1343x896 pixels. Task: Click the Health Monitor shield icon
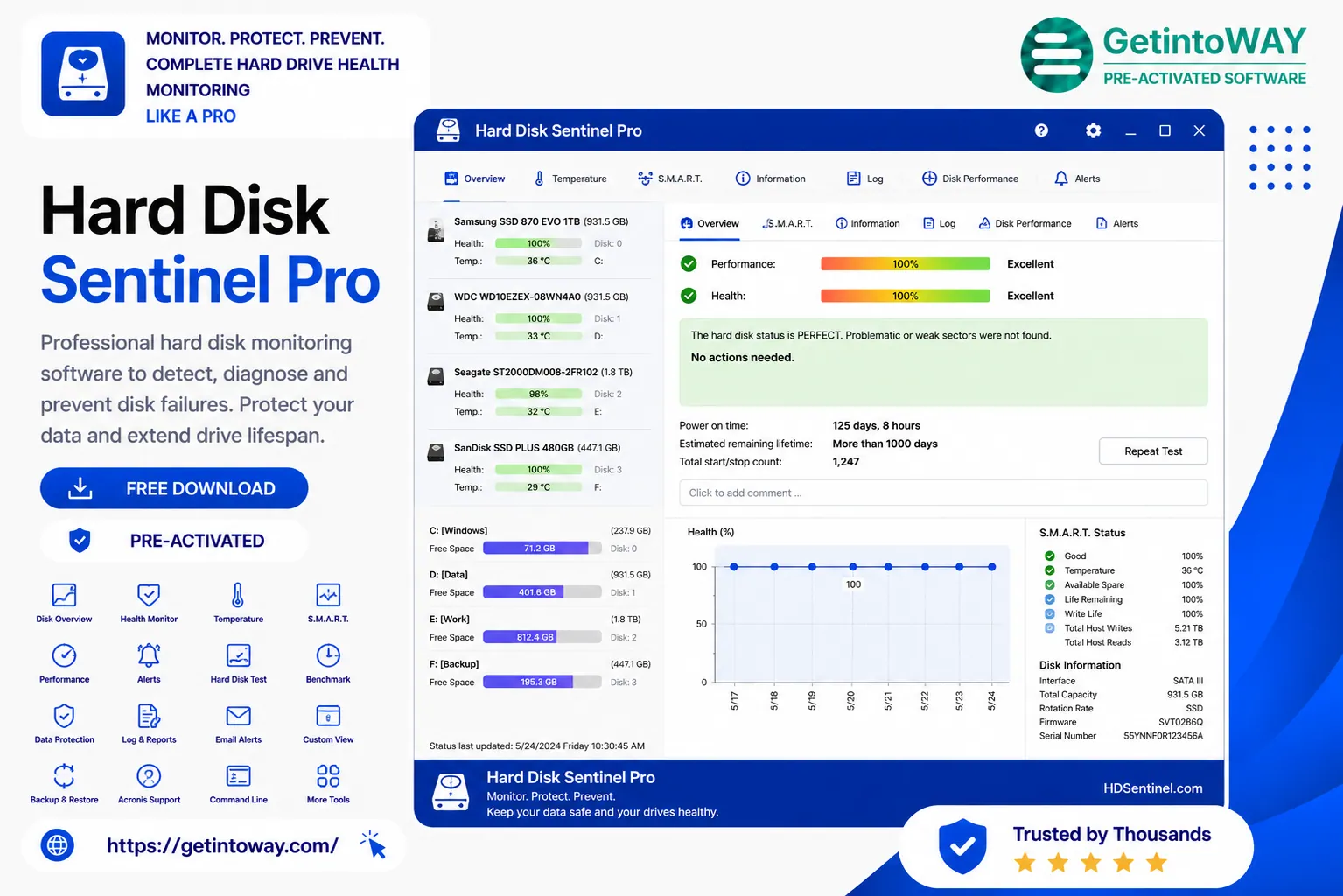(149, 595)
